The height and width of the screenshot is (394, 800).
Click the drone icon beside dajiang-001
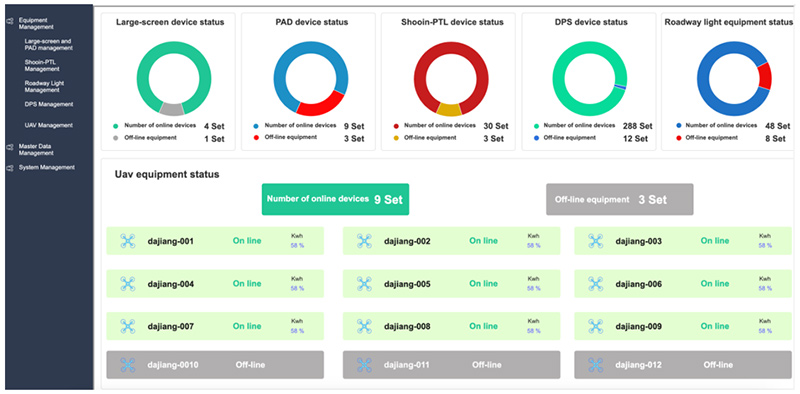click(128, 241)
